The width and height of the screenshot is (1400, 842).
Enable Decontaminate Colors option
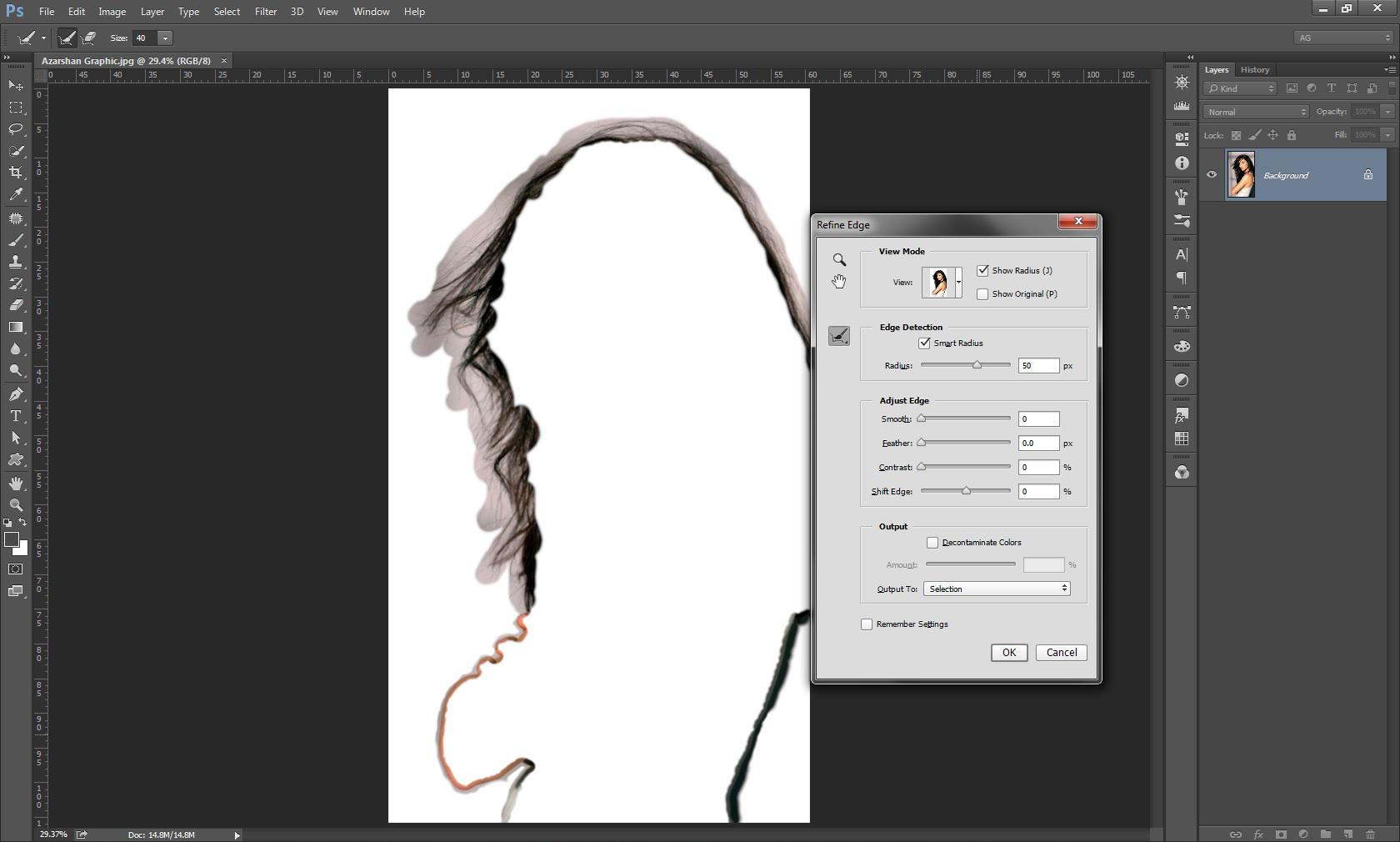pyautogui.click(x=932, y=543)
